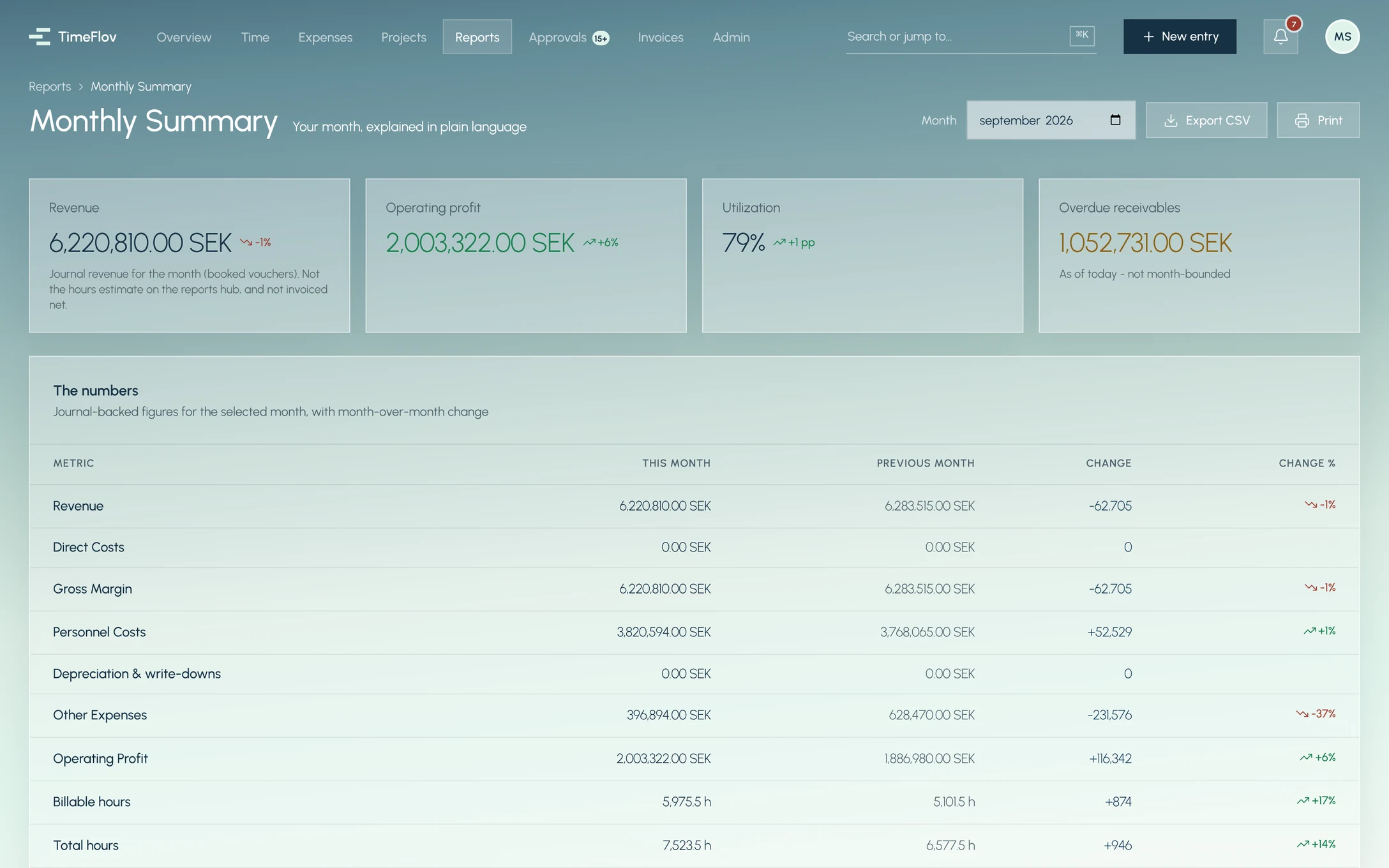Click the breadcrumb chevron separator after Reports
The width and height of the screenshot is (1389, 868).
coord(81,87)
